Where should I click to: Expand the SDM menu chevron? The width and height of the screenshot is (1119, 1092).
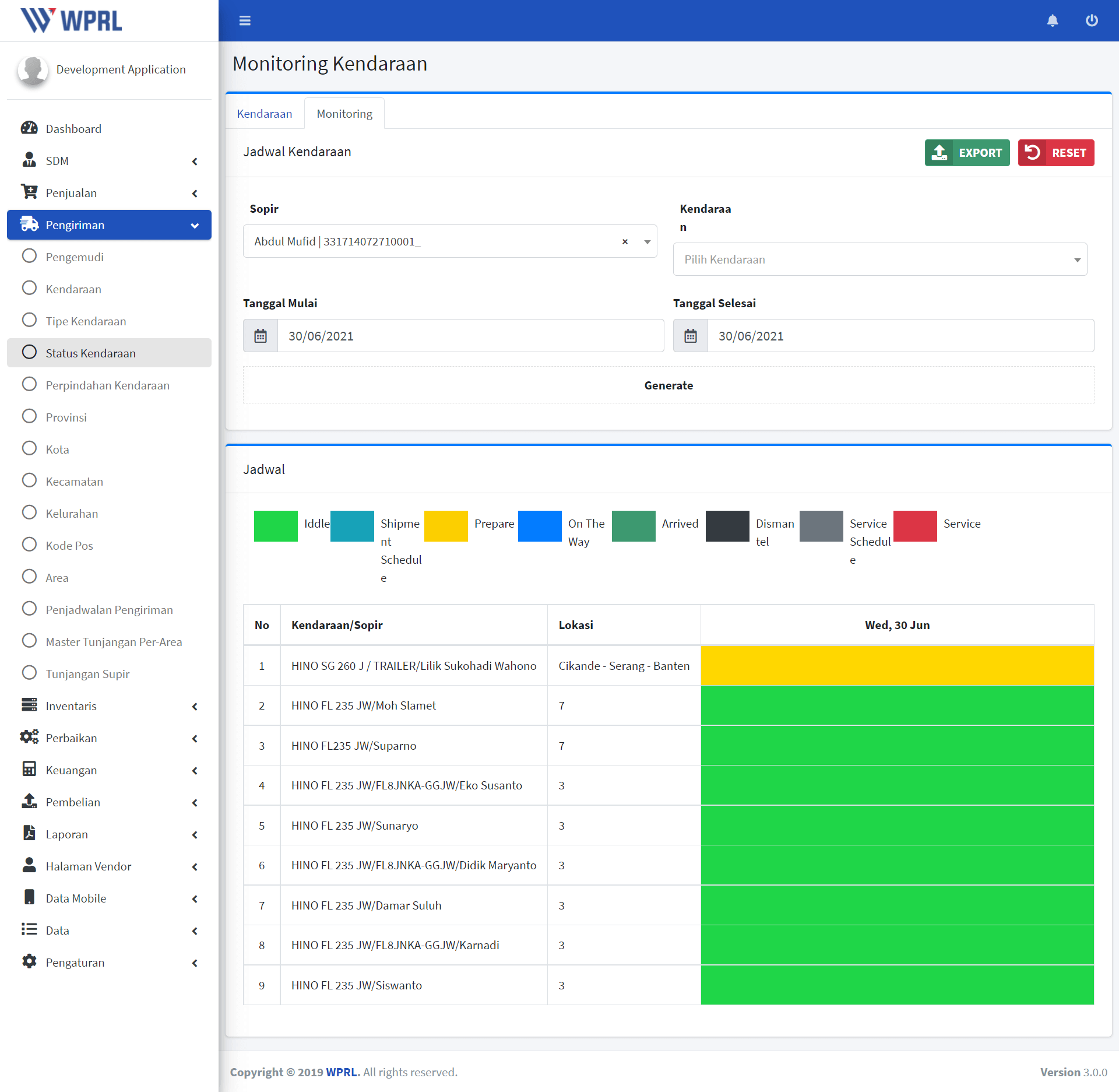click(195, 161)
